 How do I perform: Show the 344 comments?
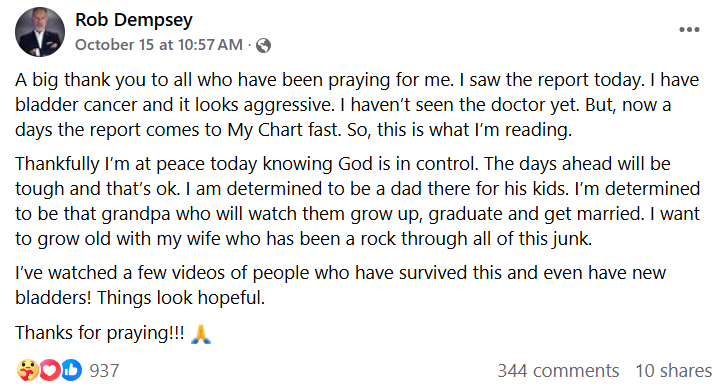click(558, 370)
